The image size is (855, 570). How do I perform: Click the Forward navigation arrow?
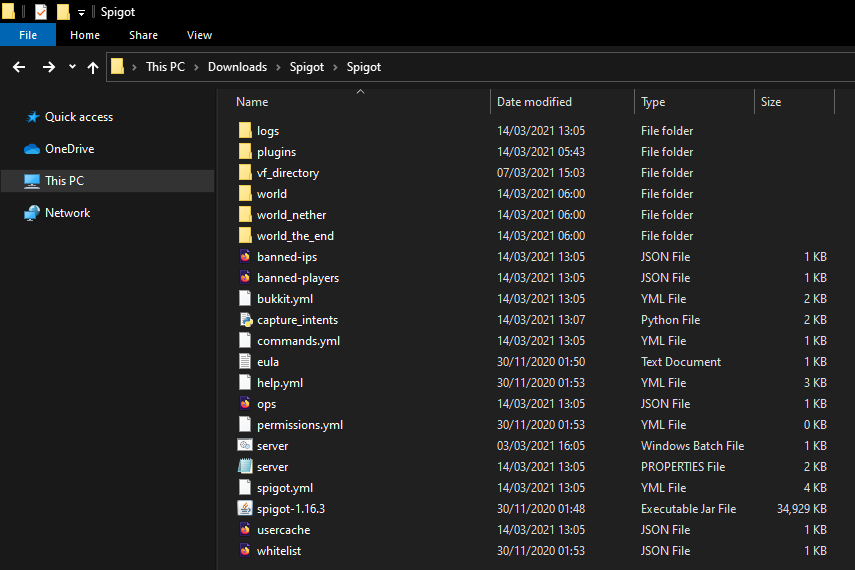click(49, 67)
